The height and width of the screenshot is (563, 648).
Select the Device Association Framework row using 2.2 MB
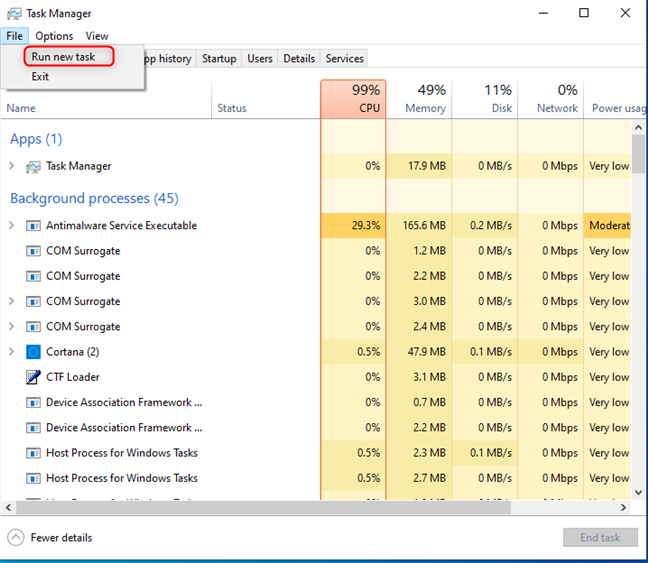point(316,428)
